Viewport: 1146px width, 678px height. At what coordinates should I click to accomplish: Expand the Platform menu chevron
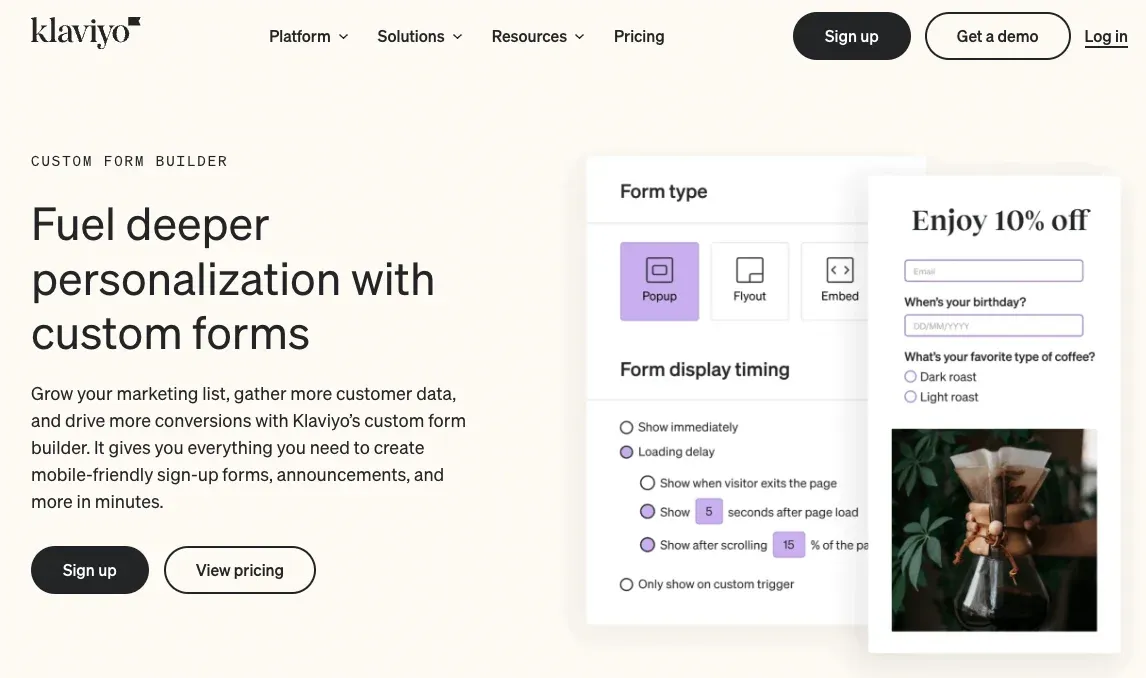point(344,37)
